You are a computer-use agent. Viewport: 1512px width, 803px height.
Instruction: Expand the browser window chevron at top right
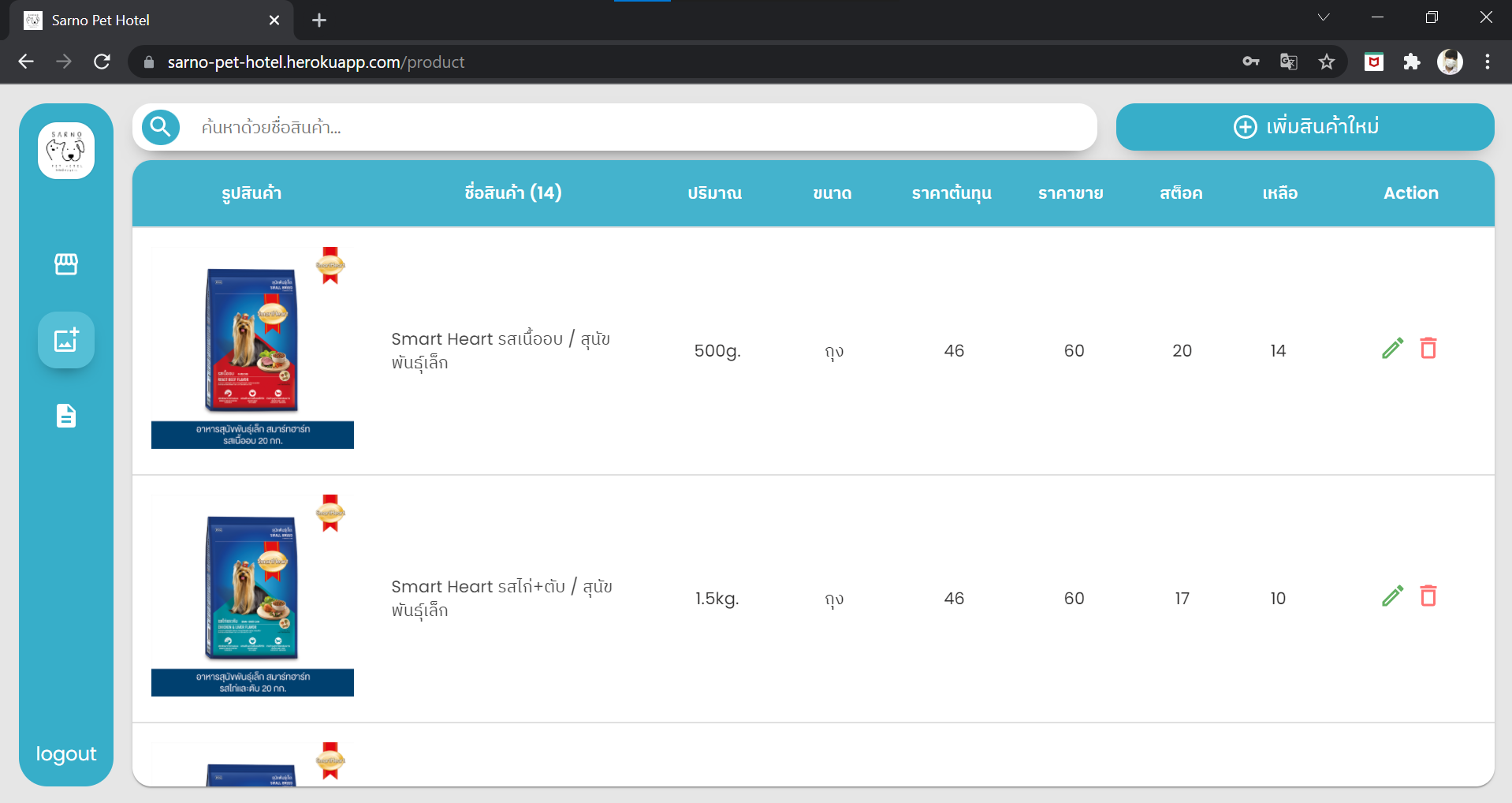(x=1324, y=17)
